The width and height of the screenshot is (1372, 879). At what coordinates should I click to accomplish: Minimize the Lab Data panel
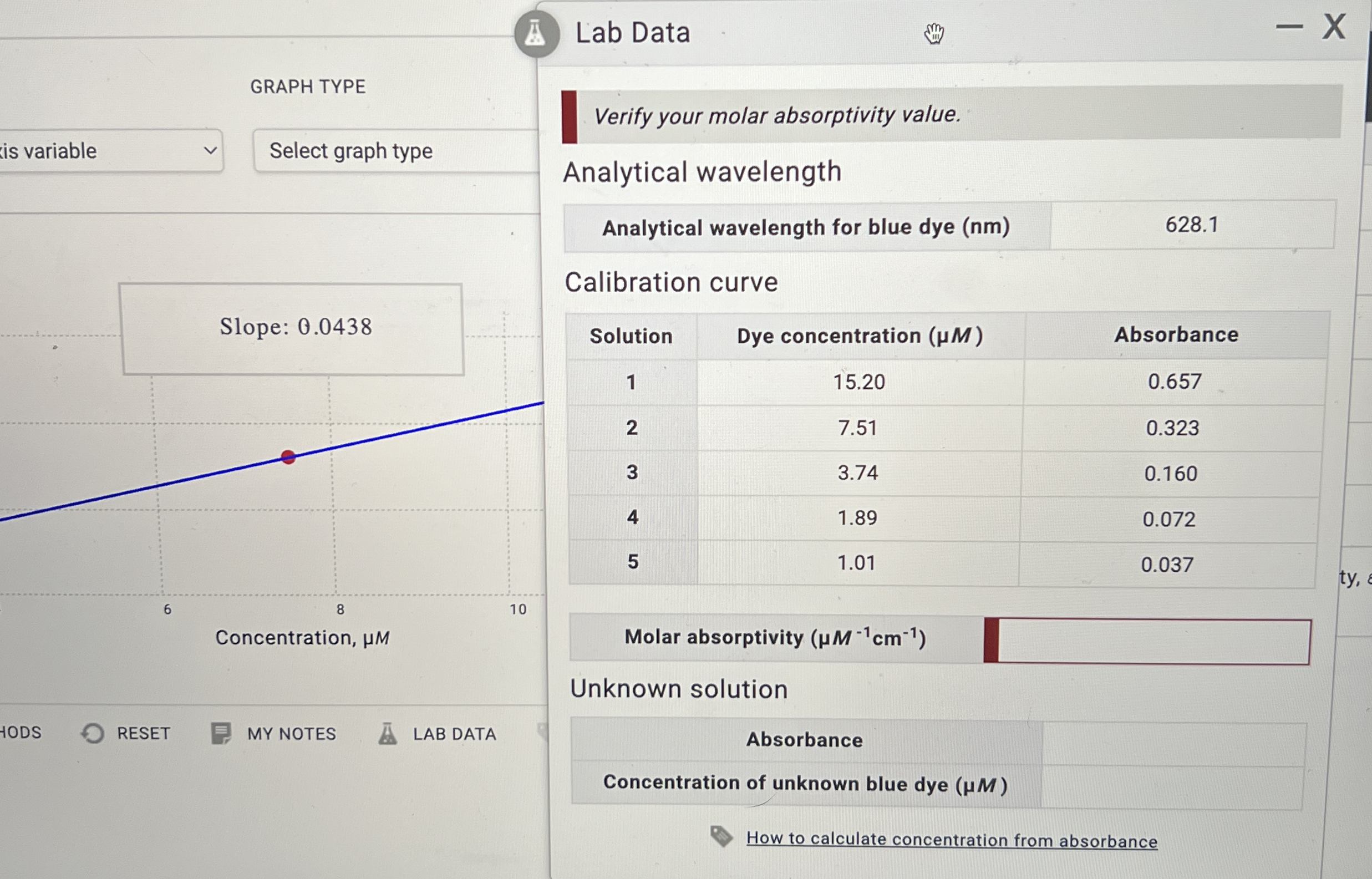(x=1289, y=27)
